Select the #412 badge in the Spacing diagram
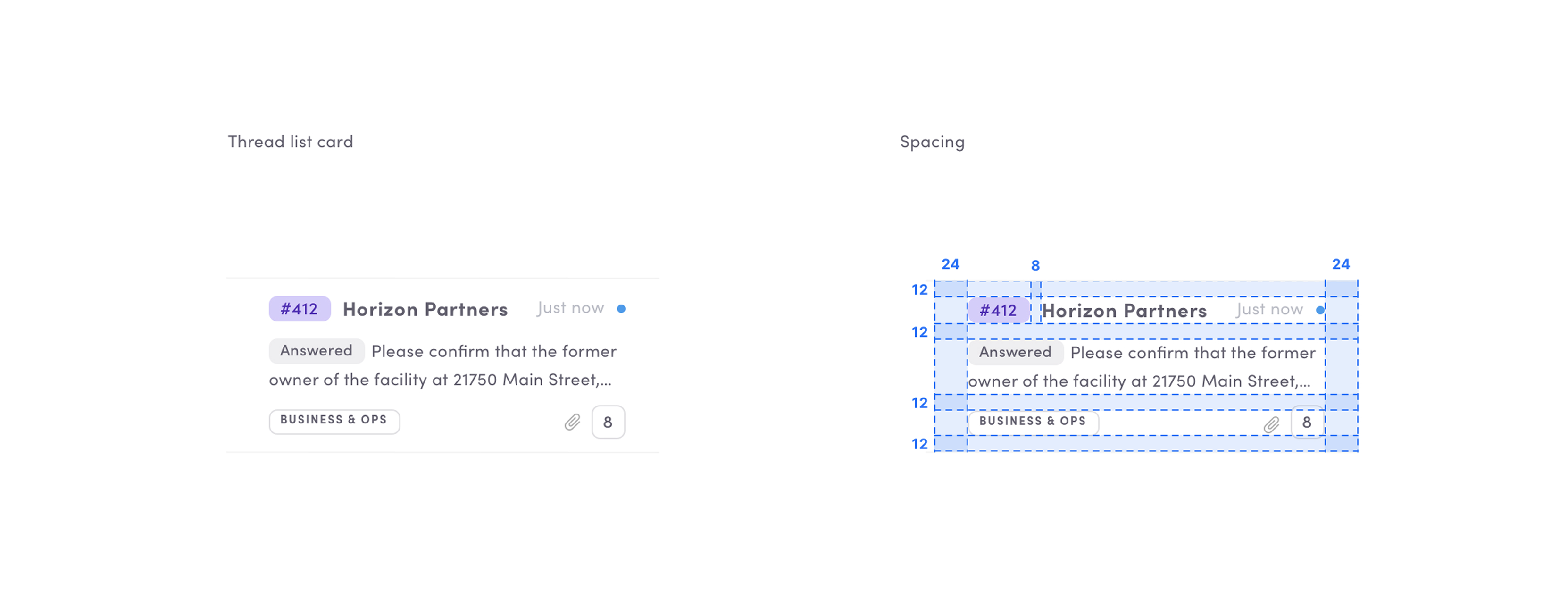This screenshot has width=1568, height=609. click(998, 311)
